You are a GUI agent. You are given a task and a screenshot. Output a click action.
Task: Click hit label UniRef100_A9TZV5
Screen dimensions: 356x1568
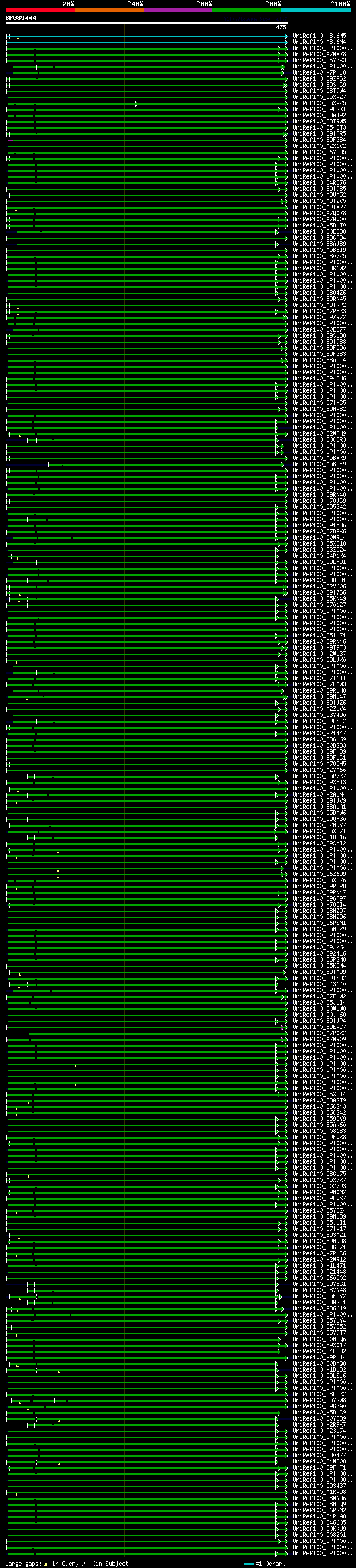coord(319,201)
